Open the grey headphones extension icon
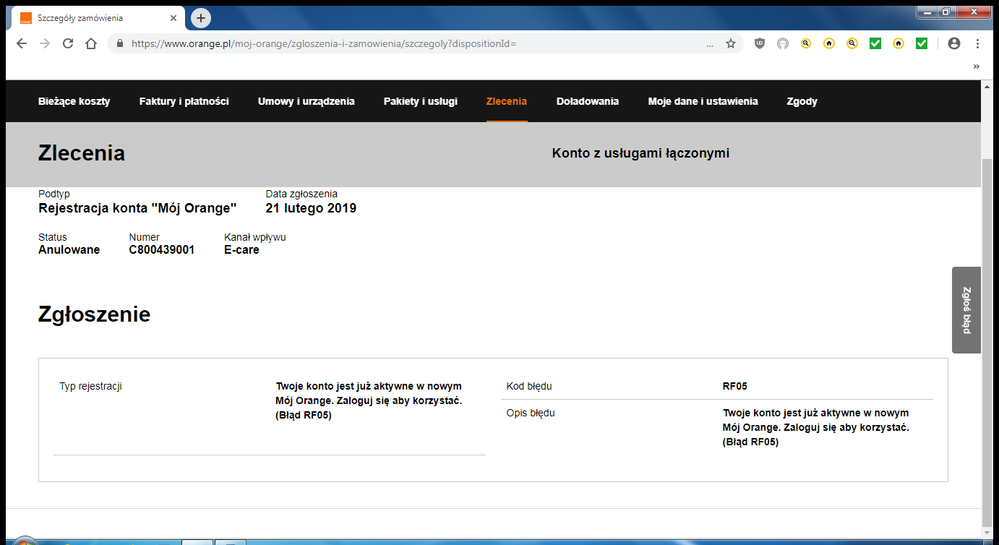This screenshot has width=999, height=545. click(782, 43)
